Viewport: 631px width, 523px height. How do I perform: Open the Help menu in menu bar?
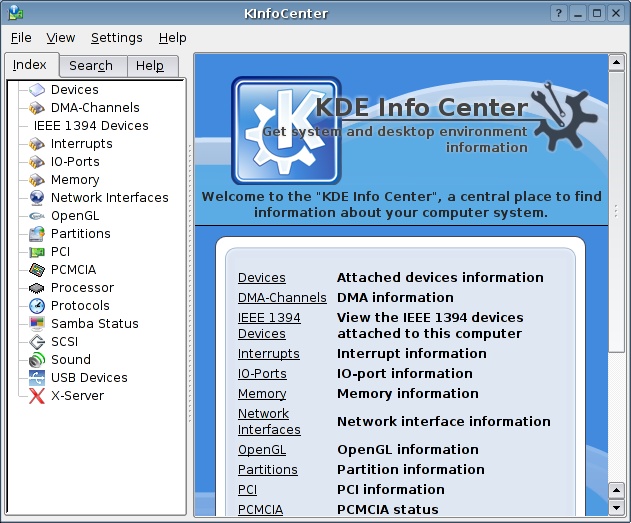pyautogui.click(x=172, y=37)
